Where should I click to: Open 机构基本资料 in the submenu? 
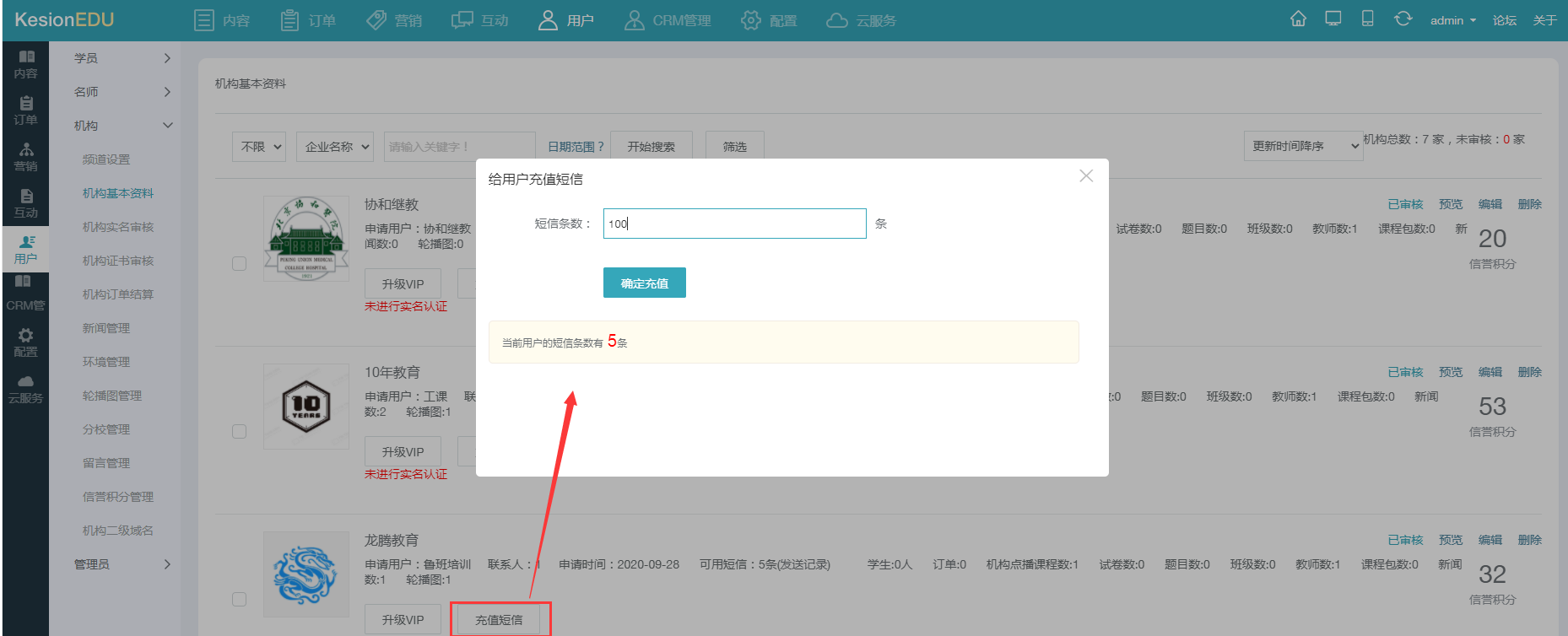pos(118,193)
